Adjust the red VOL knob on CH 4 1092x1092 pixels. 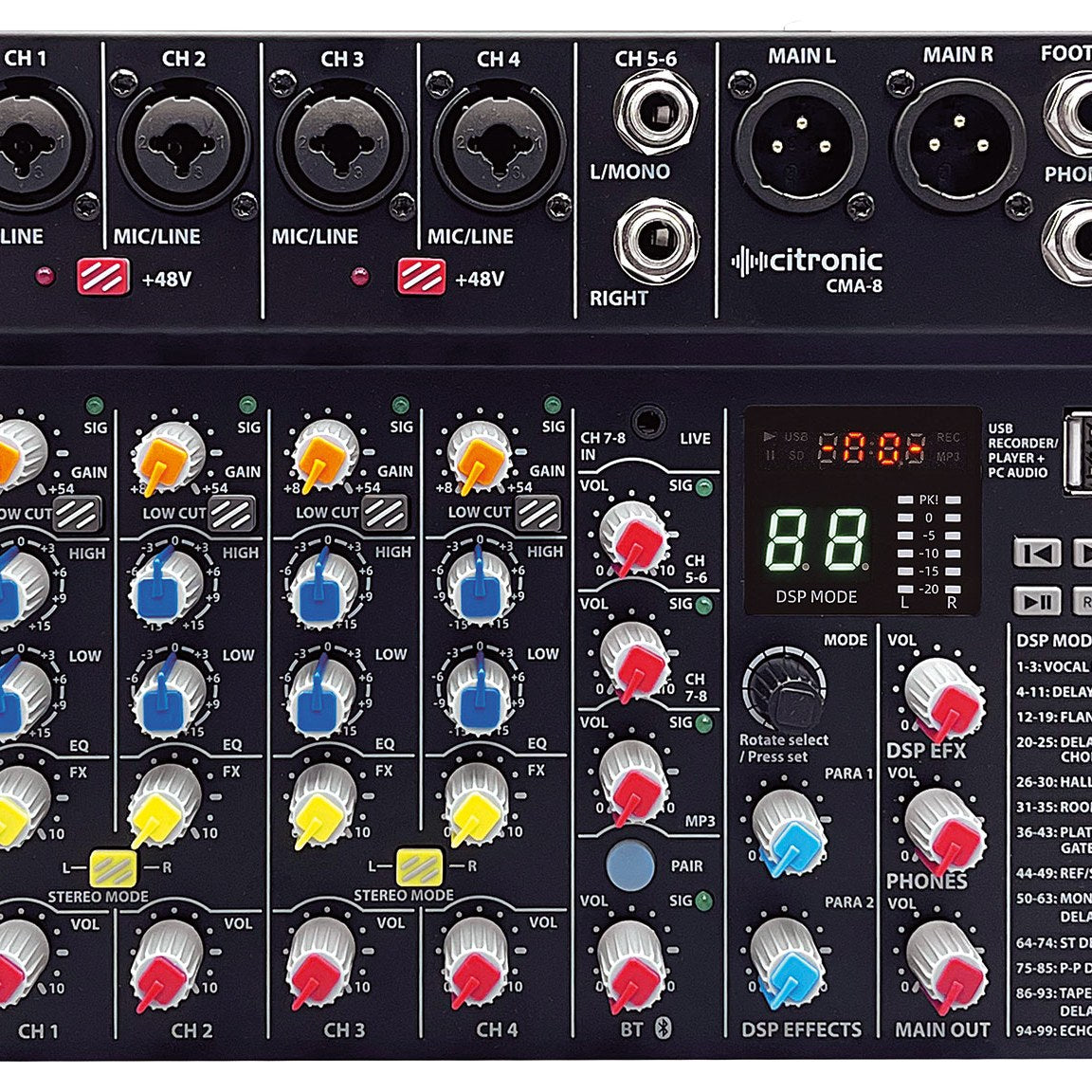(477, 963)
